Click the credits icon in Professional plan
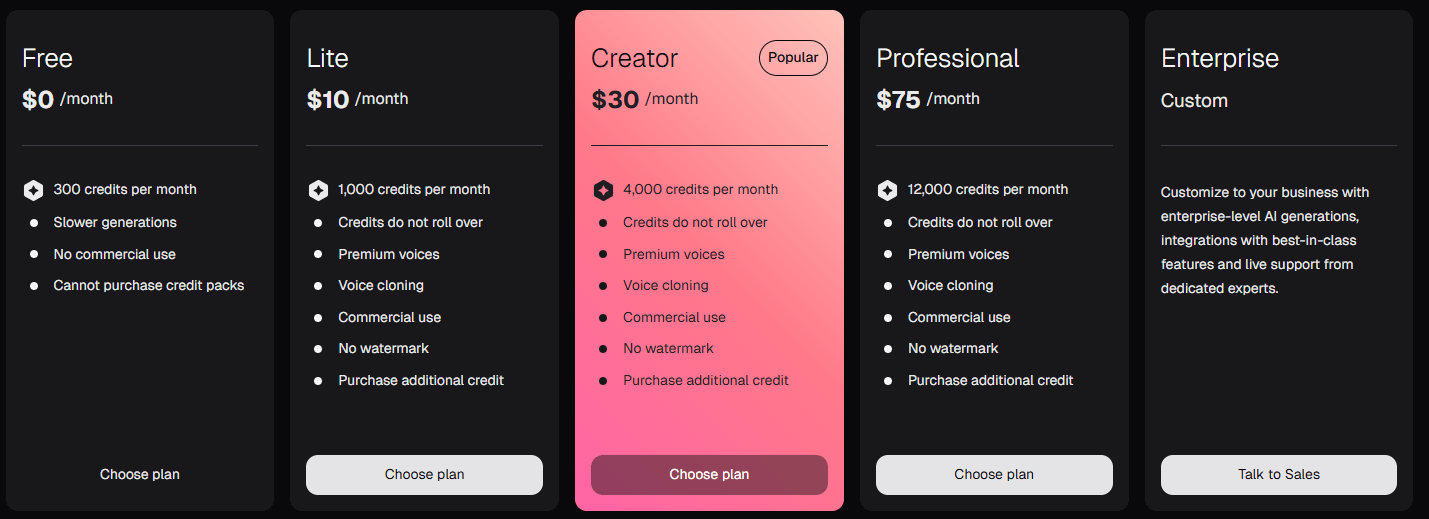The width and height of the screenshot is (1429, 519). coord(887,190)
